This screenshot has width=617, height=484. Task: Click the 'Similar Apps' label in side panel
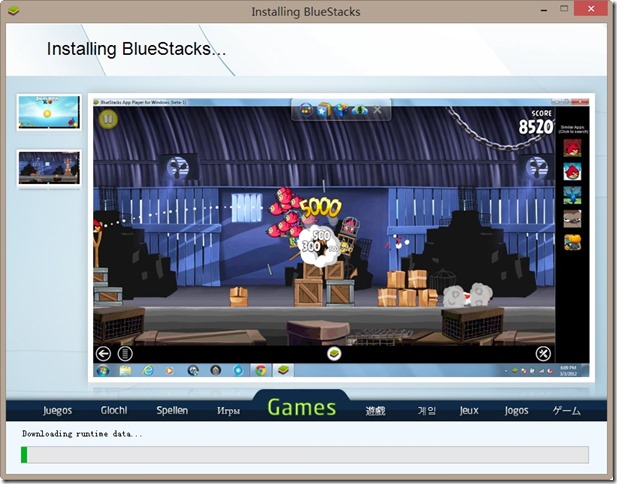point(573,129)
